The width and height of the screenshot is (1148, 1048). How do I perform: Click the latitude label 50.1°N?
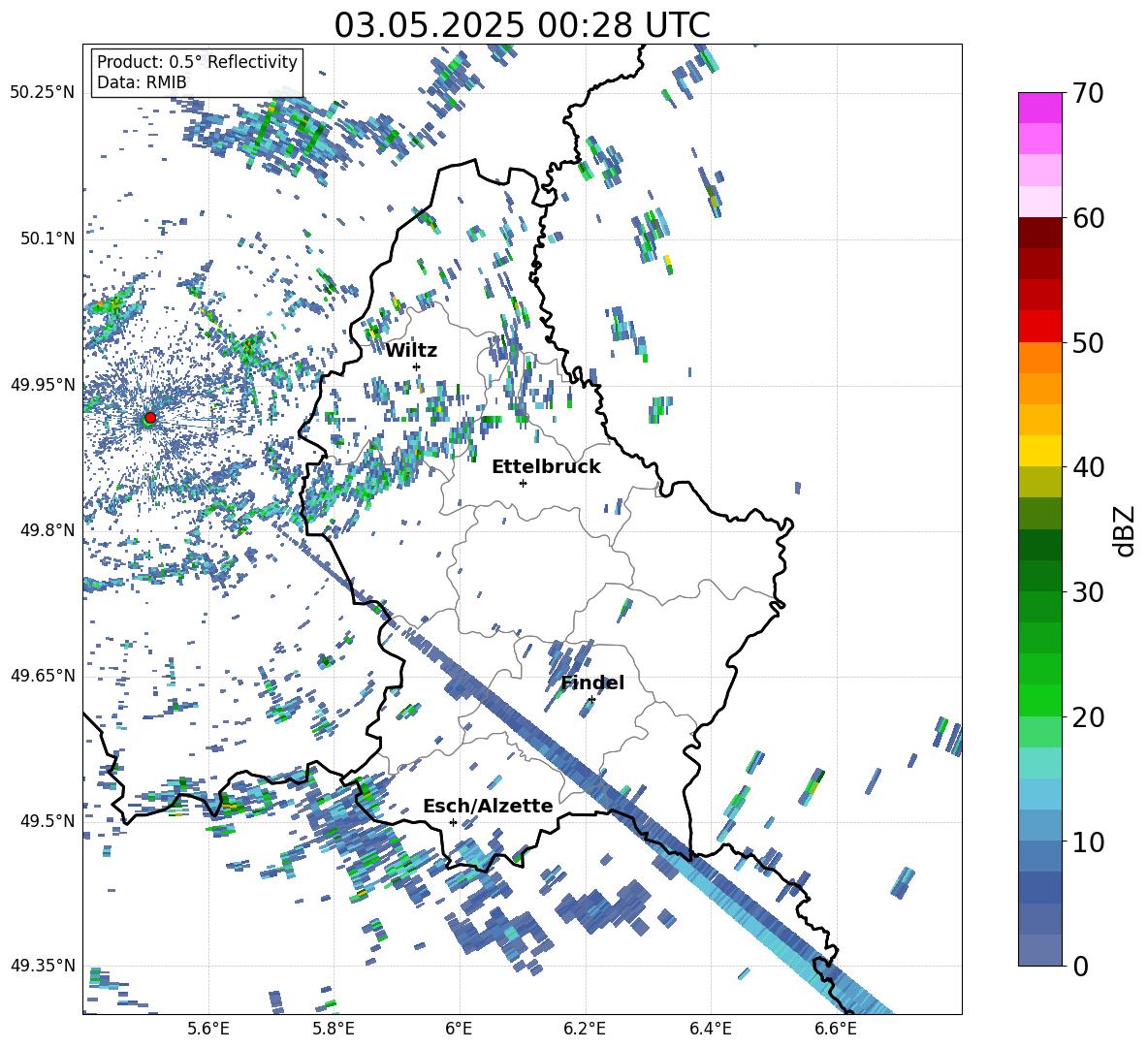coord(47,238)
